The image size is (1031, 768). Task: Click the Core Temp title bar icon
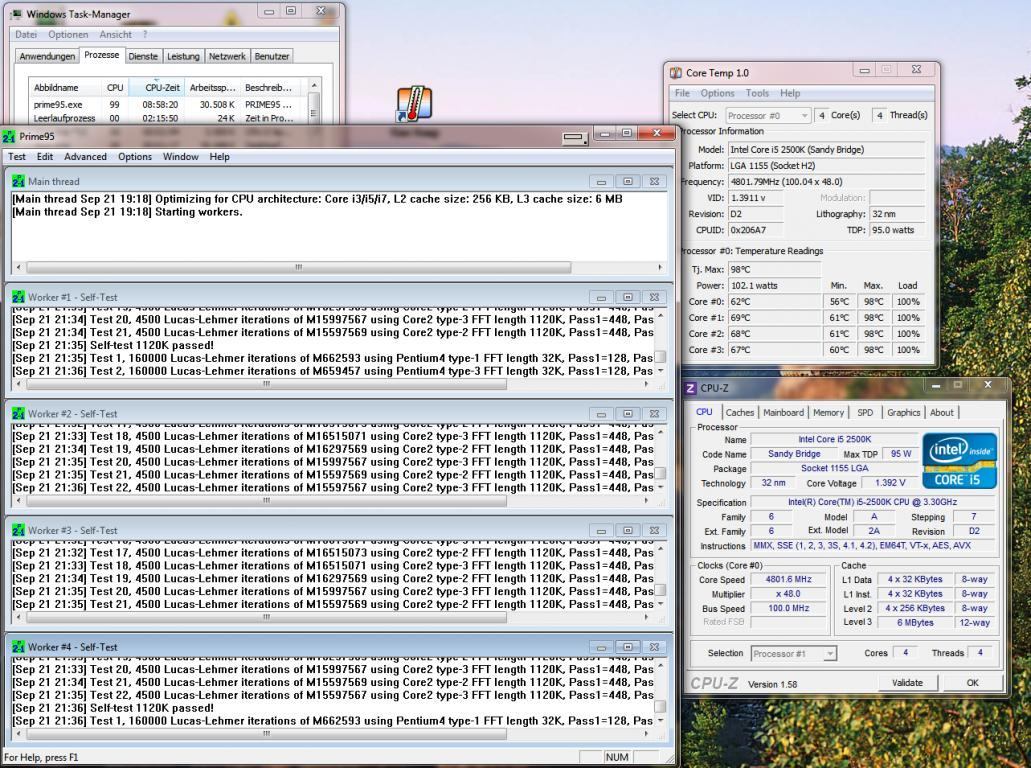point(675,73)
